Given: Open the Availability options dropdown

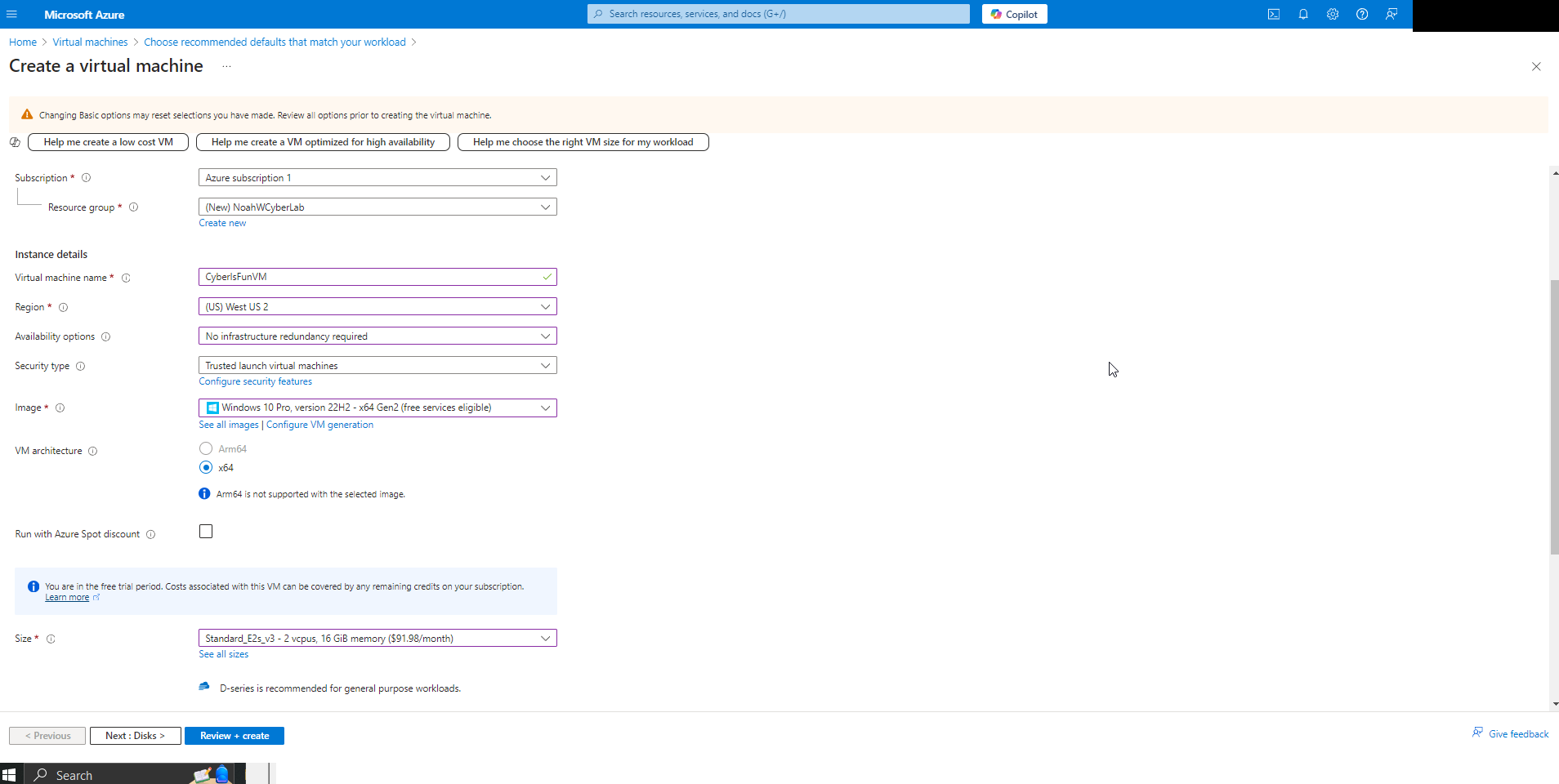Looking at the screenshot, I should (x=377, y=336).
